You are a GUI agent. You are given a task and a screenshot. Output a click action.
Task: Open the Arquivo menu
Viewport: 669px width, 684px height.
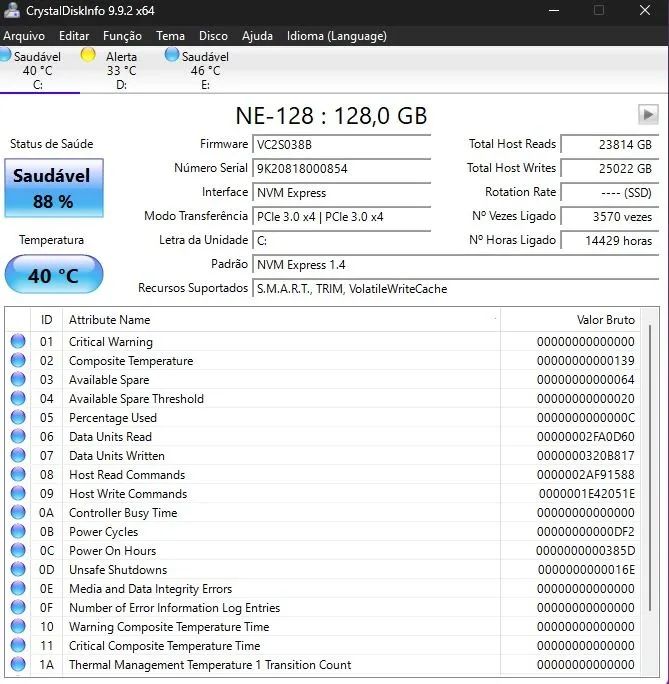click(x=24, y=36)
